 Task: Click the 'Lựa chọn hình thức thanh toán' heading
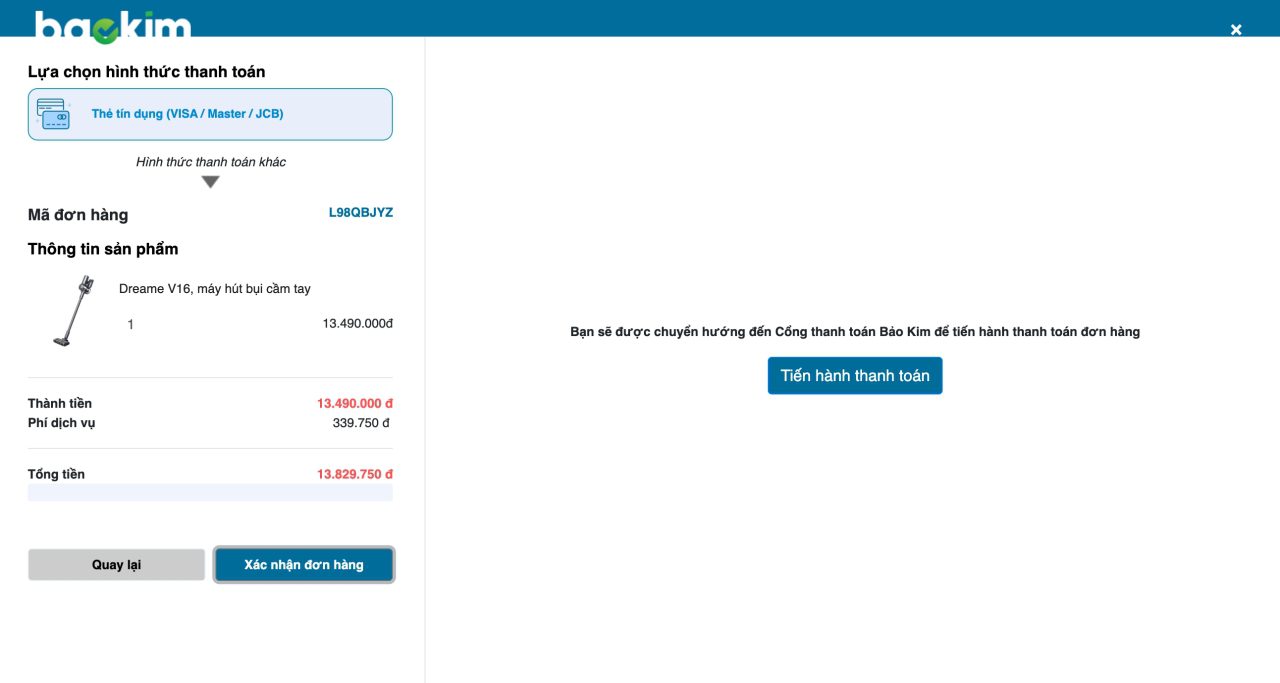click(x=147, y=72)
